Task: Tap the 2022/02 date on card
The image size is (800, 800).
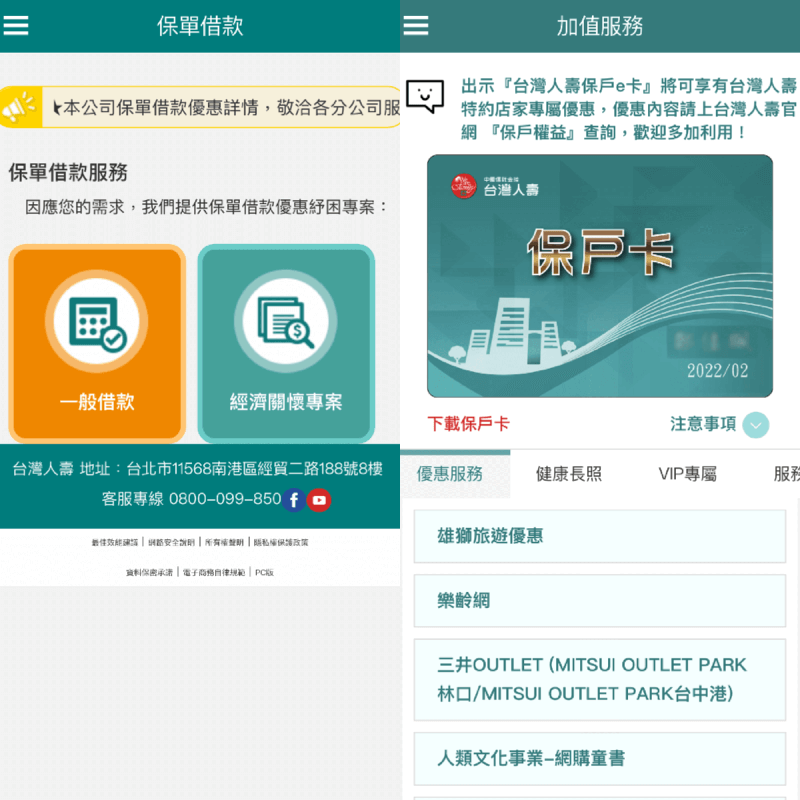Action: click(718, 371)
